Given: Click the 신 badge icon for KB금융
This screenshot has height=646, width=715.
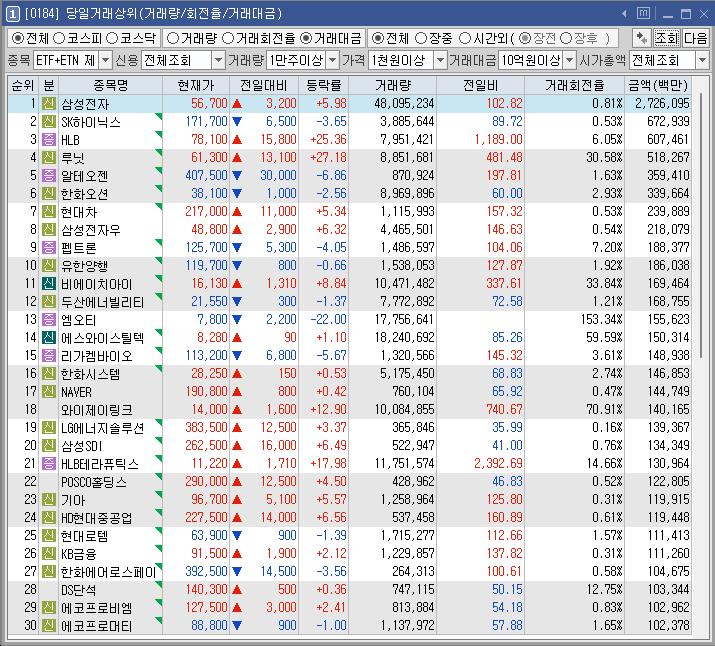Looking at the screenshot, I should tap(49, 553).
